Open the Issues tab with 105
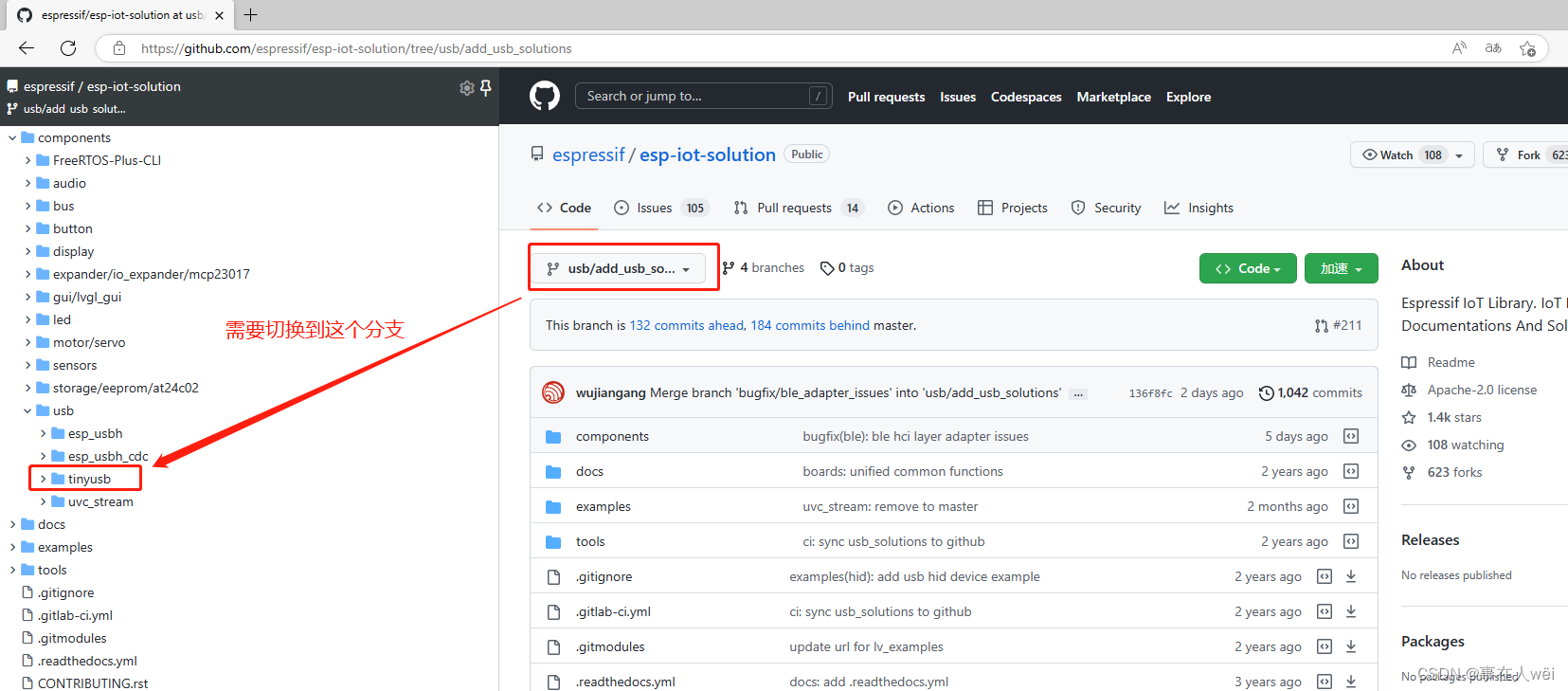1568x691 pixels. (x=661, y=208)
